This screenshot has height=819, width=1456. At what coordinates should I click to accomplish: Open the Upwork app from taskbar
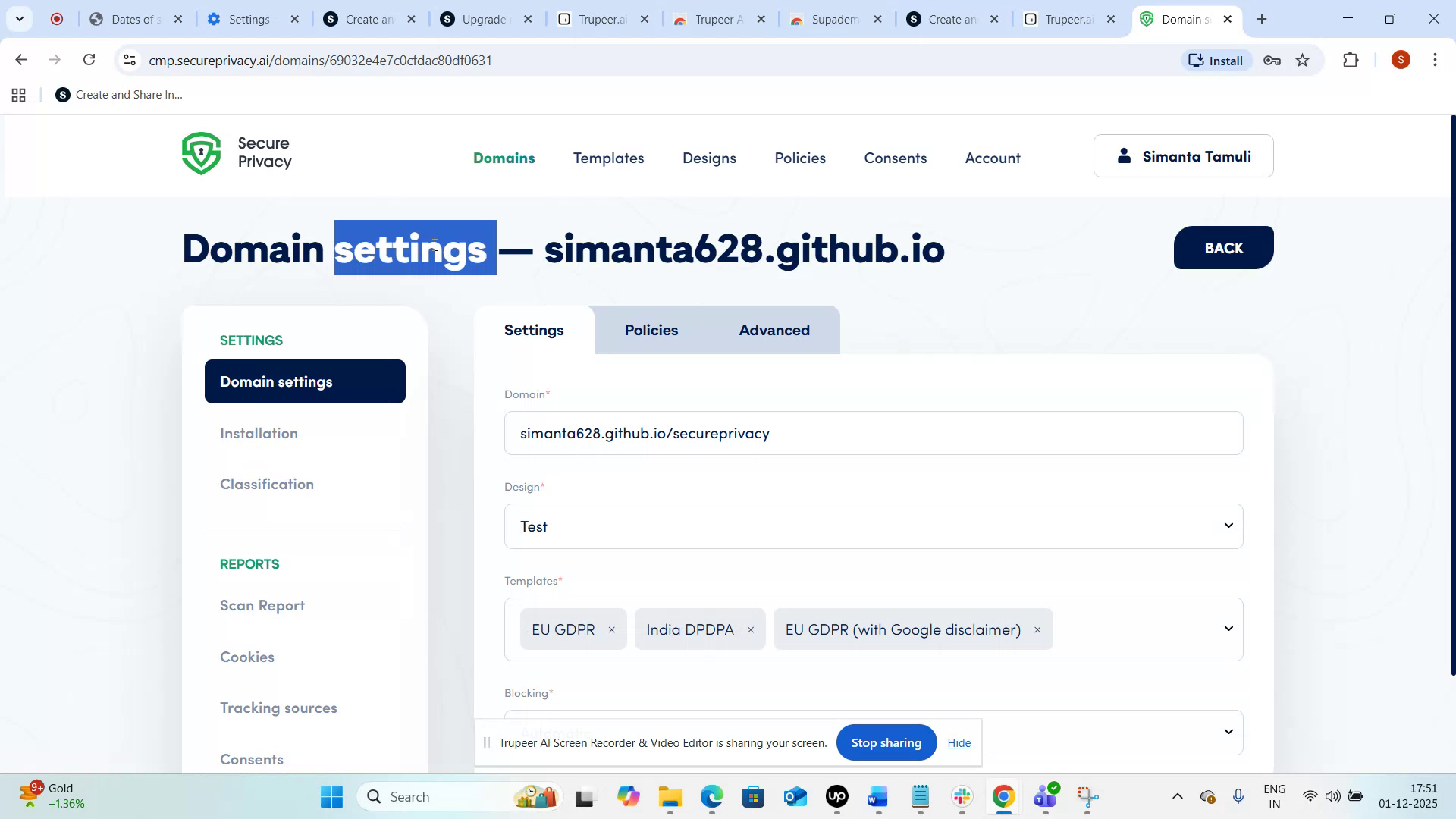pyautogui.click(x=836, y=796)
